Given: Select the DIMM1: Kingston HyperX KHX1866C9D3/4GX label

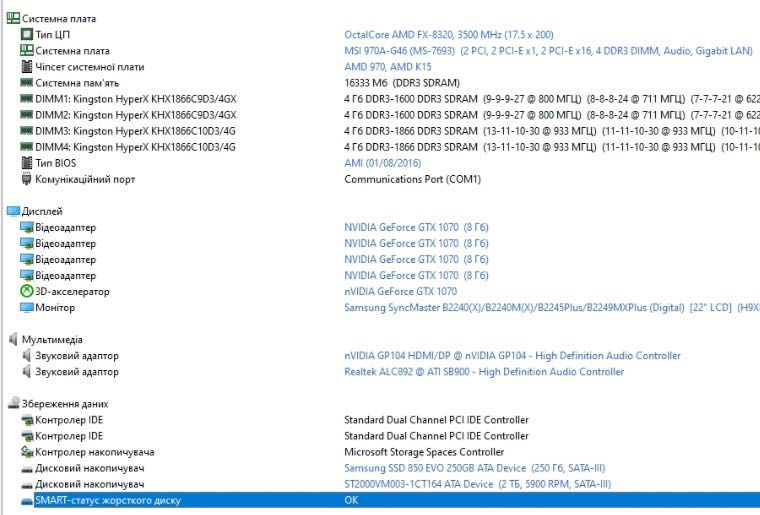Looking at the screenshot, I should [x=136, y=98].
